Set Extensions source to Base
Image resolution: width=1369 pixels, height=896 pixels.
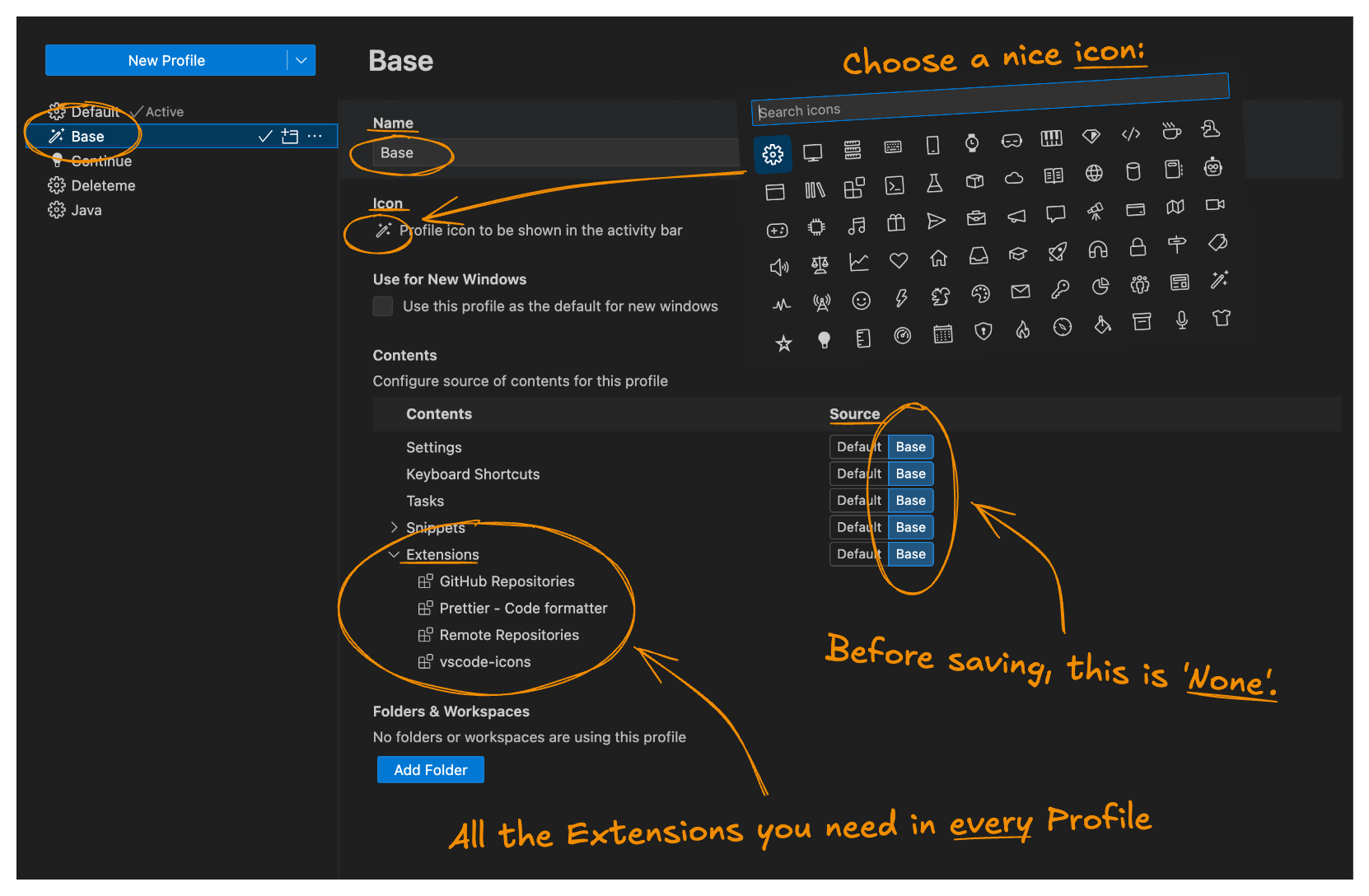pos(910,554)
